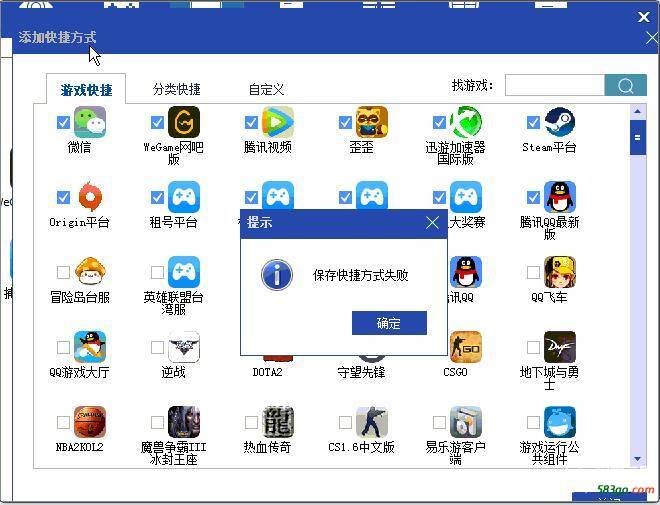
Task: Click the search magnifier button
Action: (x=625, y=85)
